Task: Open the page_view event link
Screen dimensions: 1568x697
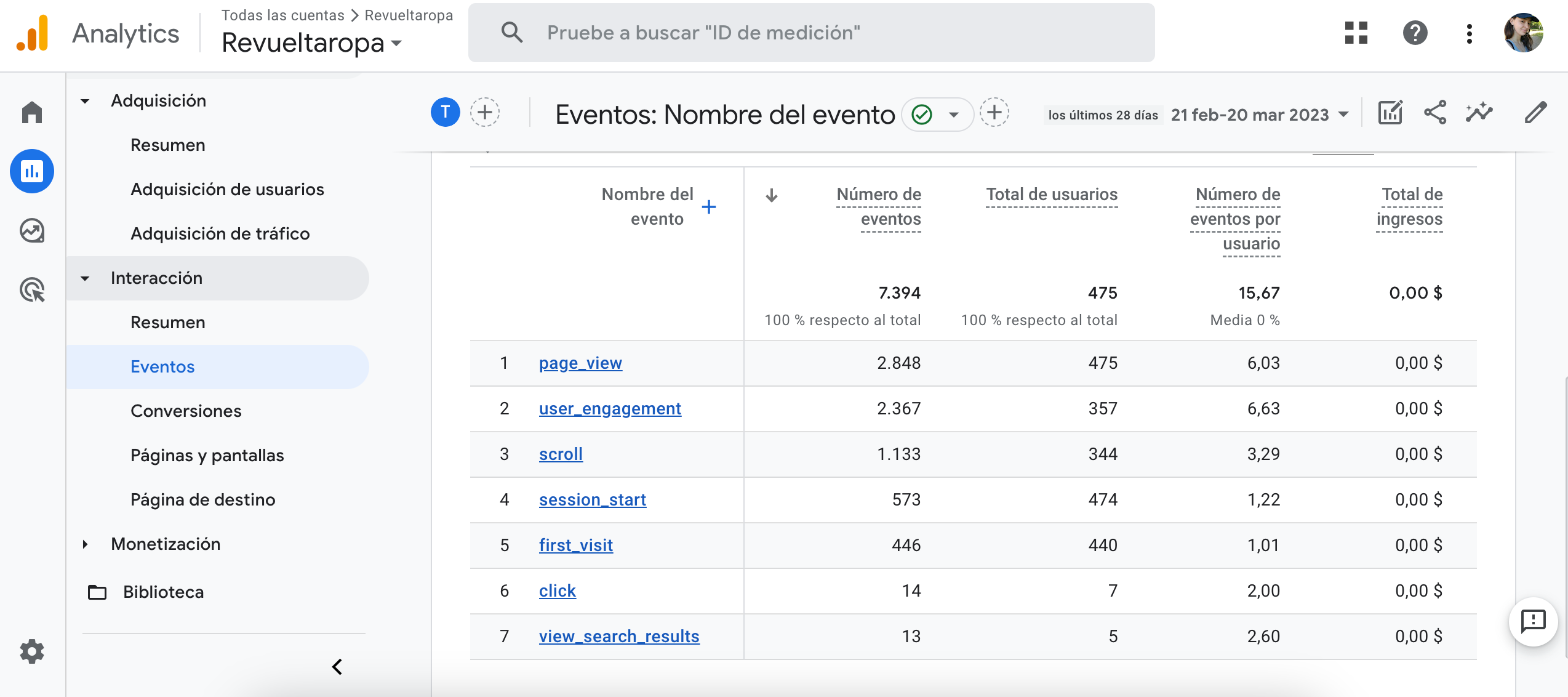Action: (580, 363)
